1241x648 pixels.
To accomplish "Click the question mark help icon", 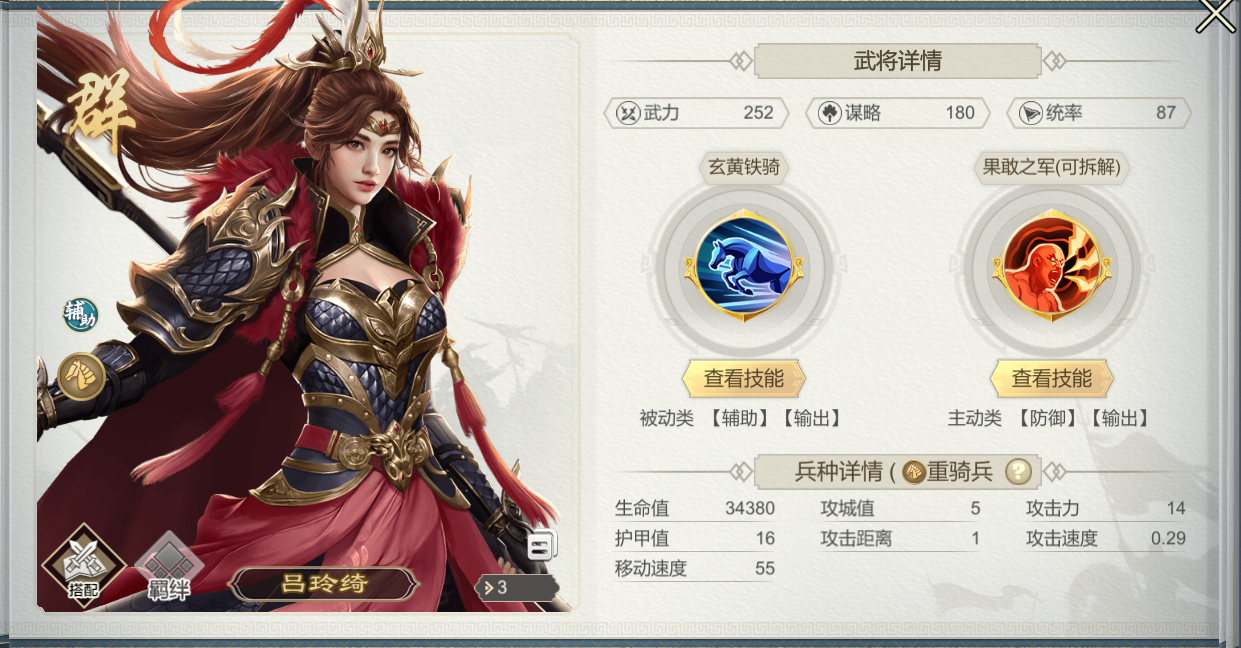I will [1018, 471].
